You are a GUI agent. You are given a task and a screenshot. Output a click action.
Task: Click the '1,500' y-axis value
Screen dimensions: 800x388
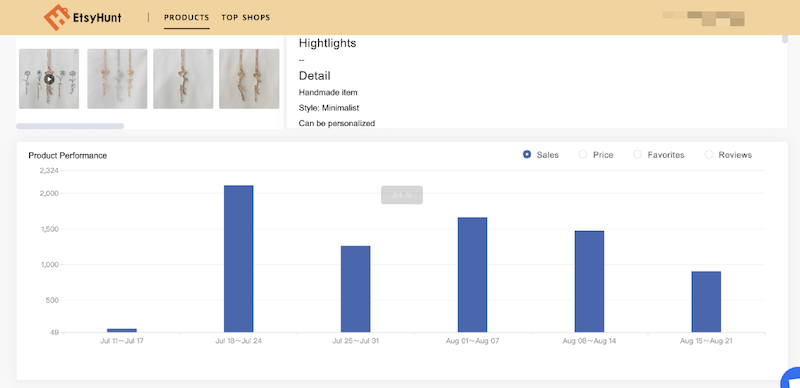(49, 229)
